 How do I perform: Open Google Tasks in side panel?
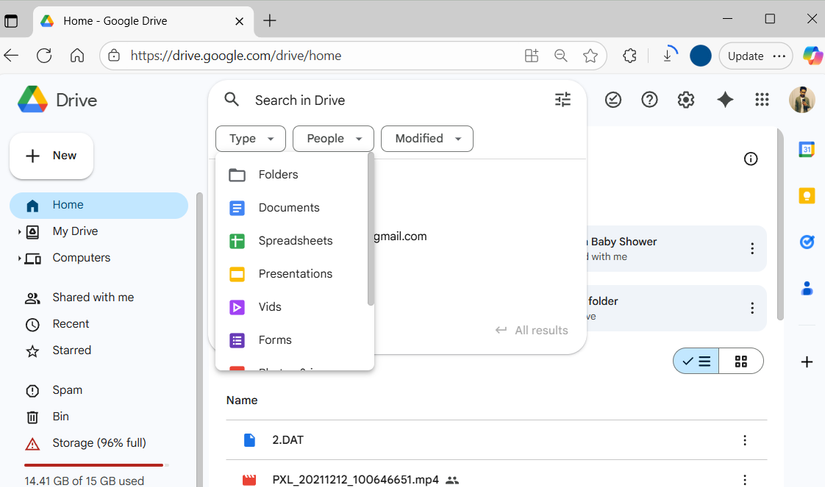(x=806, y=242)
